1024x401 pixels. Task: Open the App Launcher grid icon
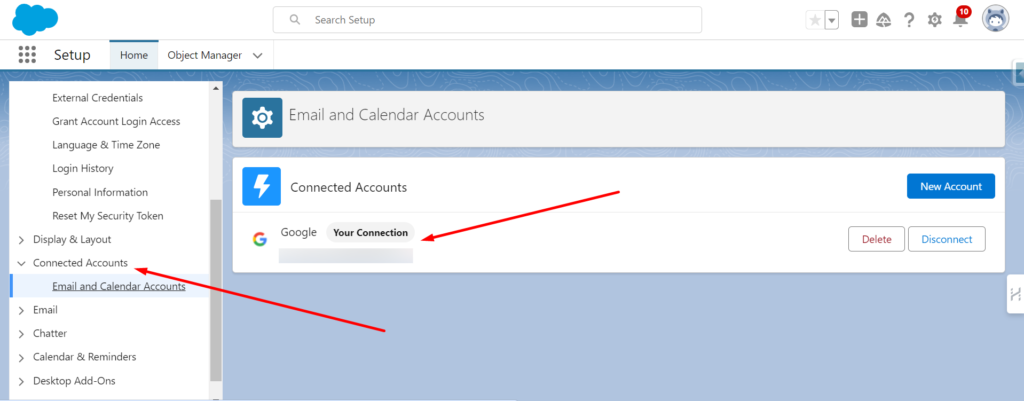point(27,55)
